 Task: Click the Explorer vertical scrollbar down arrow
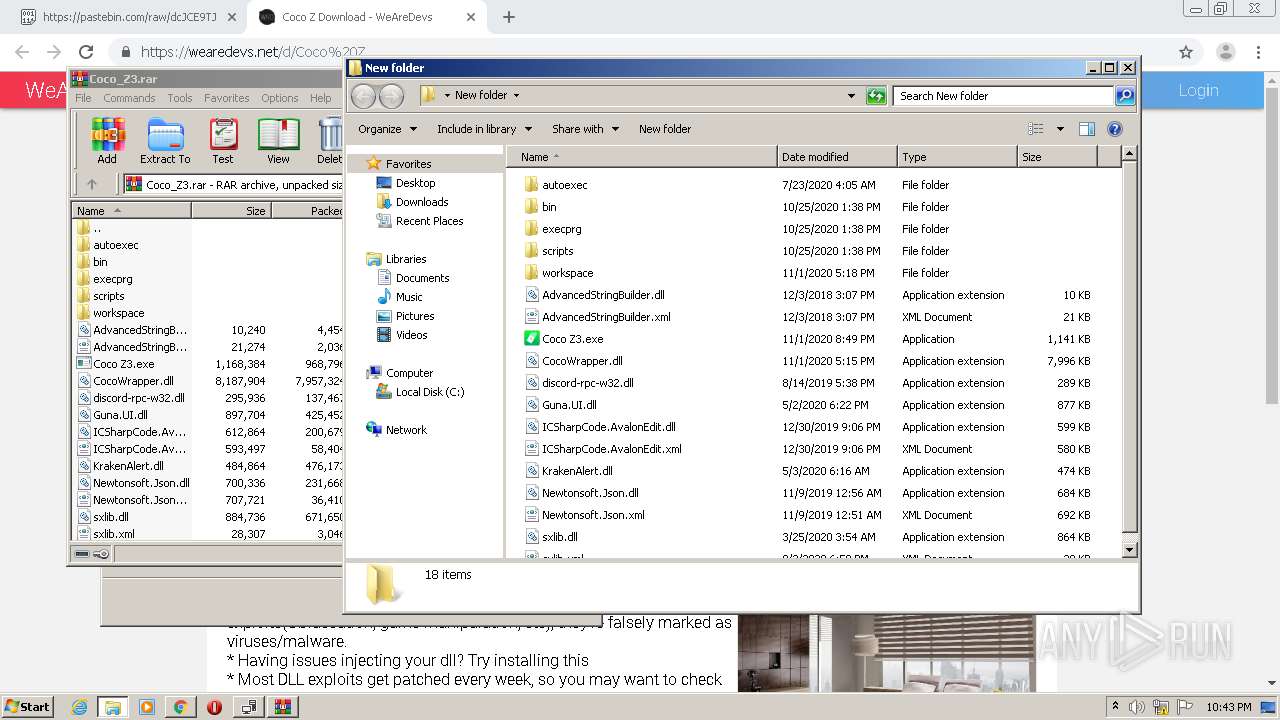pyautogui.click(x=1129, y=550)
